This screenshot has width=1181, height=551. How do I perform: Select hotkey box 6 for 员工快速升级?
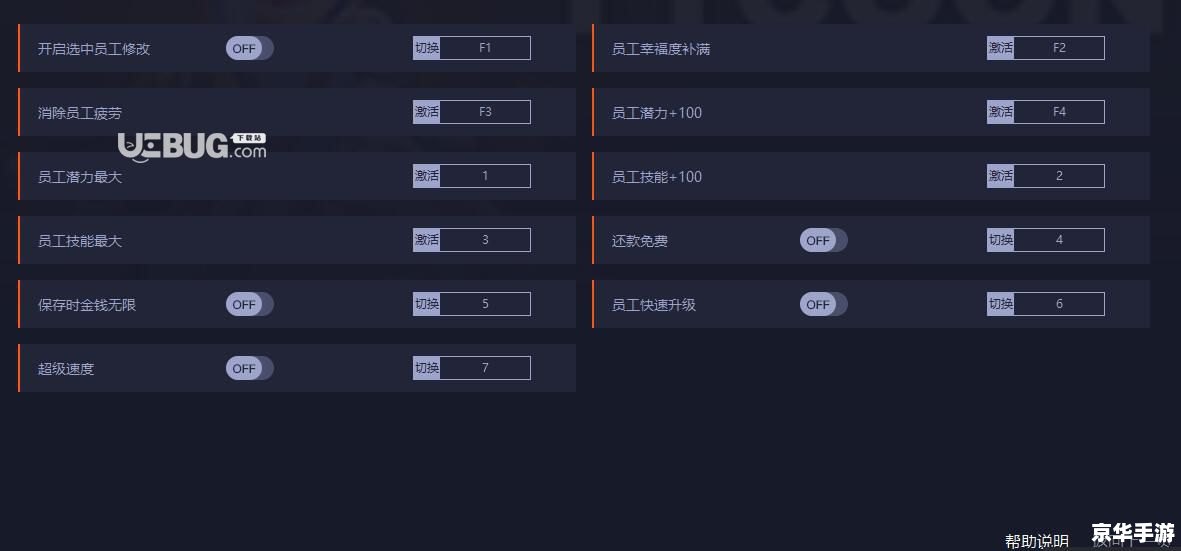[1059, 304]
